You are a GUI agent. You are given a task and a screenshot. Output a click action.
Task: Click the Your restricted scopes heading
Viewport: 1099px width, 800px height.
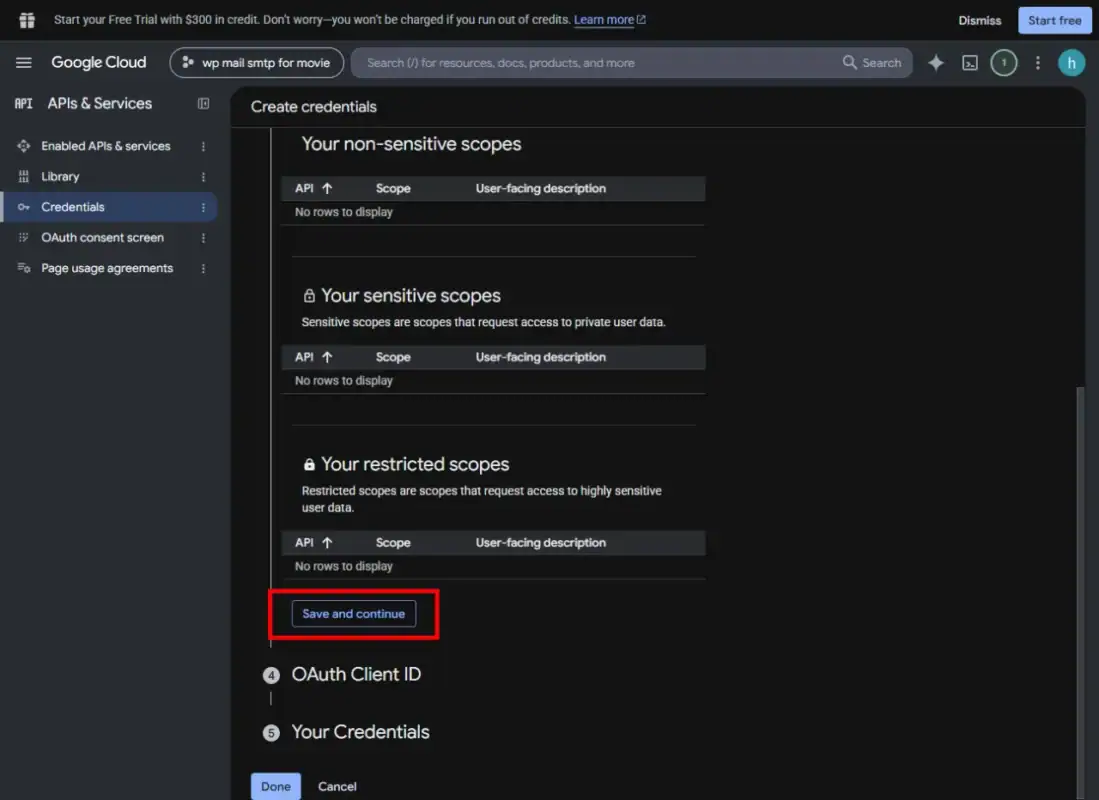click(415, 464)
